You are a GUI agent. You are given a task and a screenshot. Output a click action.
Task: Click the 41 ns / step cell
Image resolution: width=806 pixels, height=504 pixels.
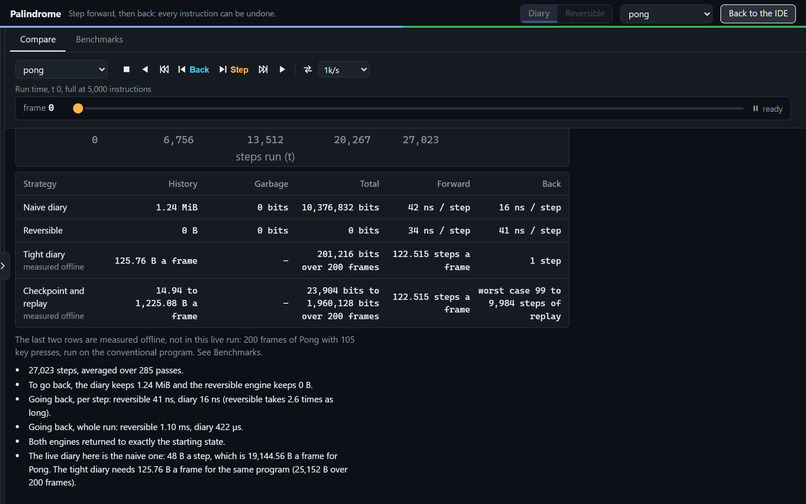coord(529,230)
